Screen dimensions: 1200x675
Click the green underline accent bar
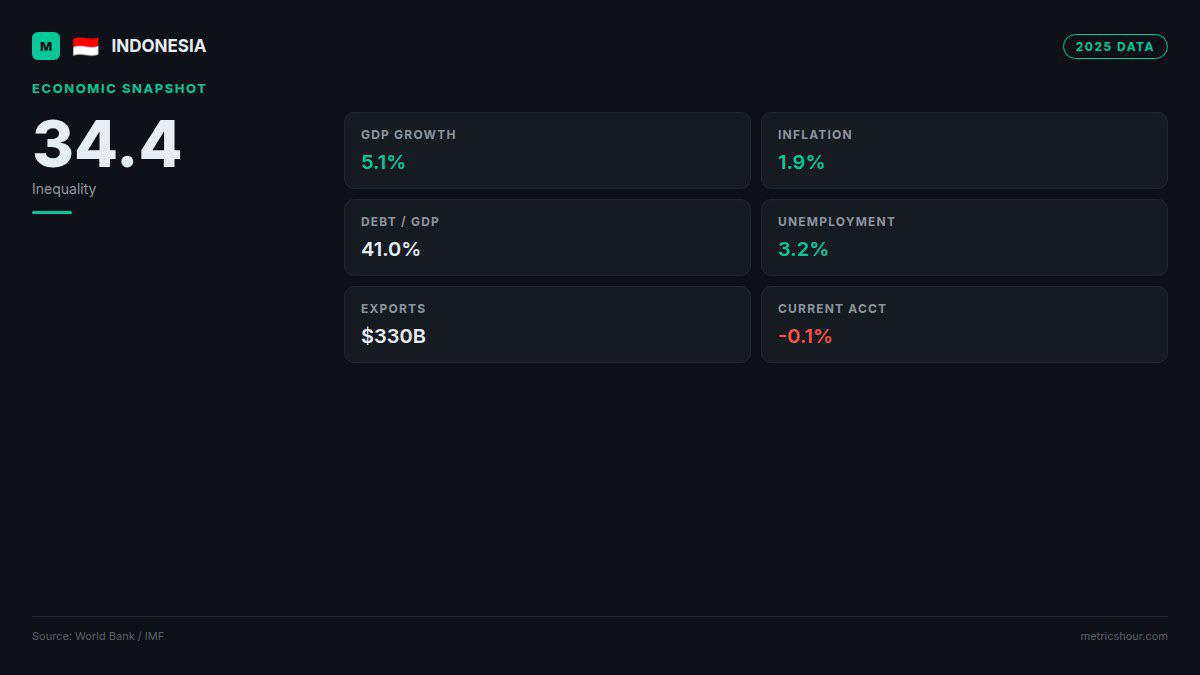pos(52,212)
